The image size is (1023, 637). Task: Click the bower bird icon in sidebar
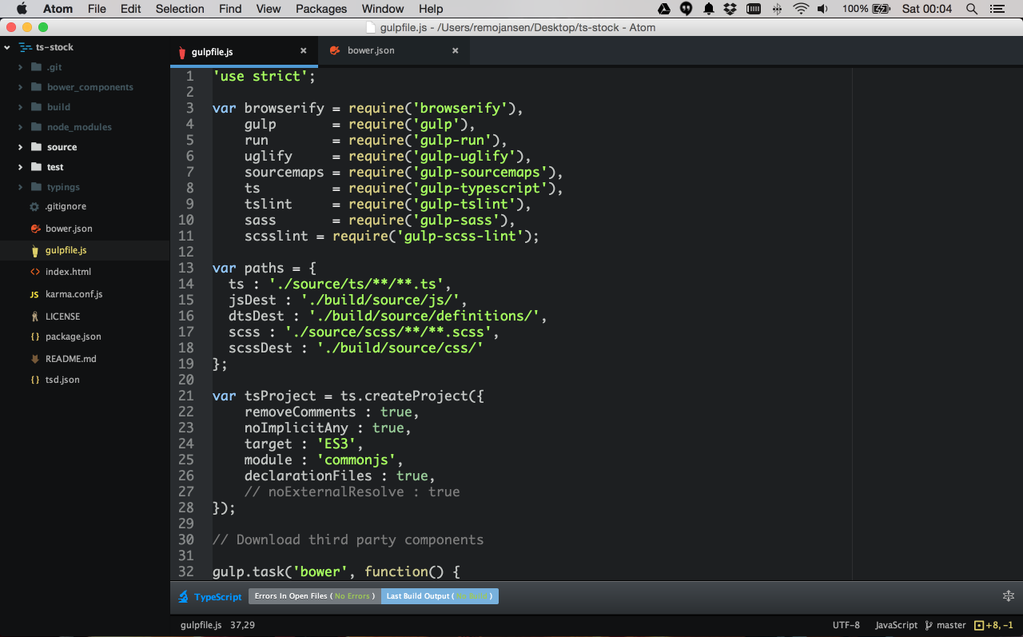tap(35, 229)
